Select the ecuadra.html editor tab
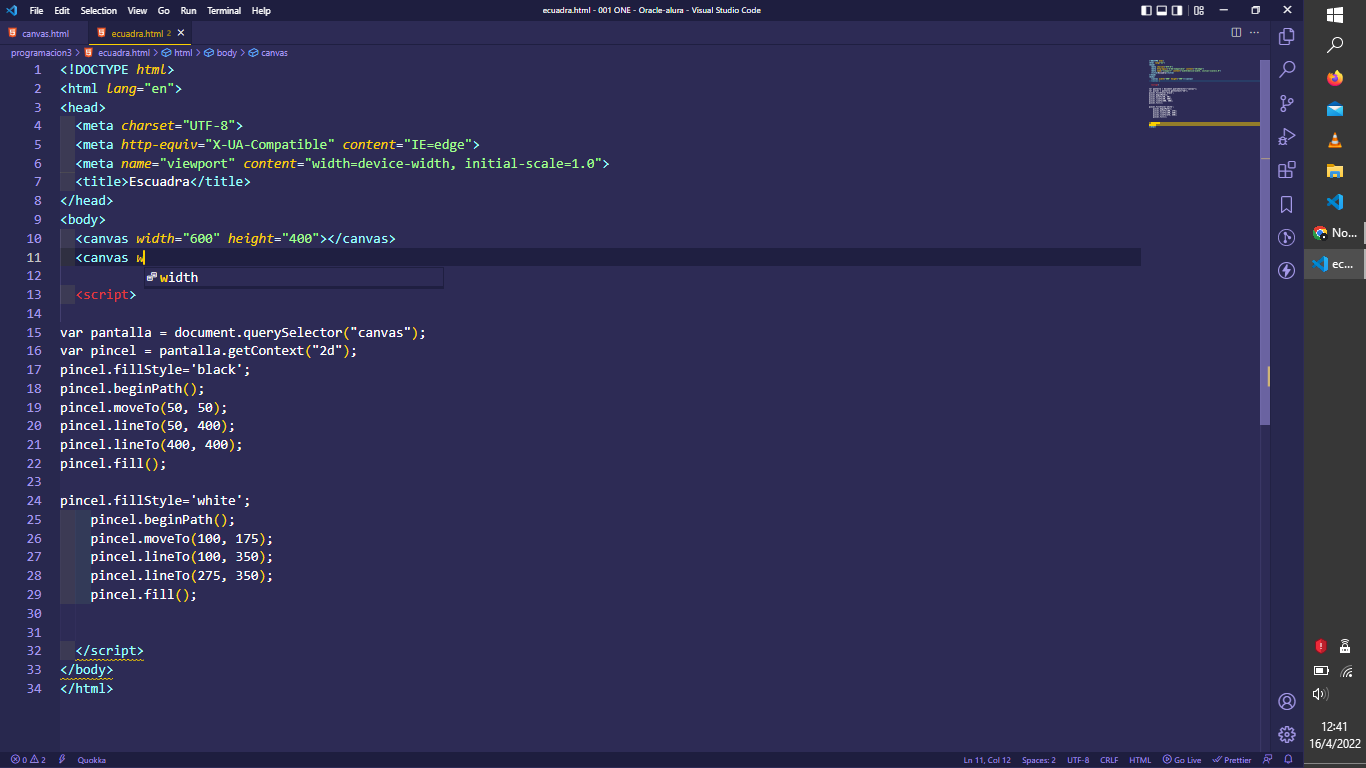The height and width of the screenshot is (768, 1366). point(138,33)
